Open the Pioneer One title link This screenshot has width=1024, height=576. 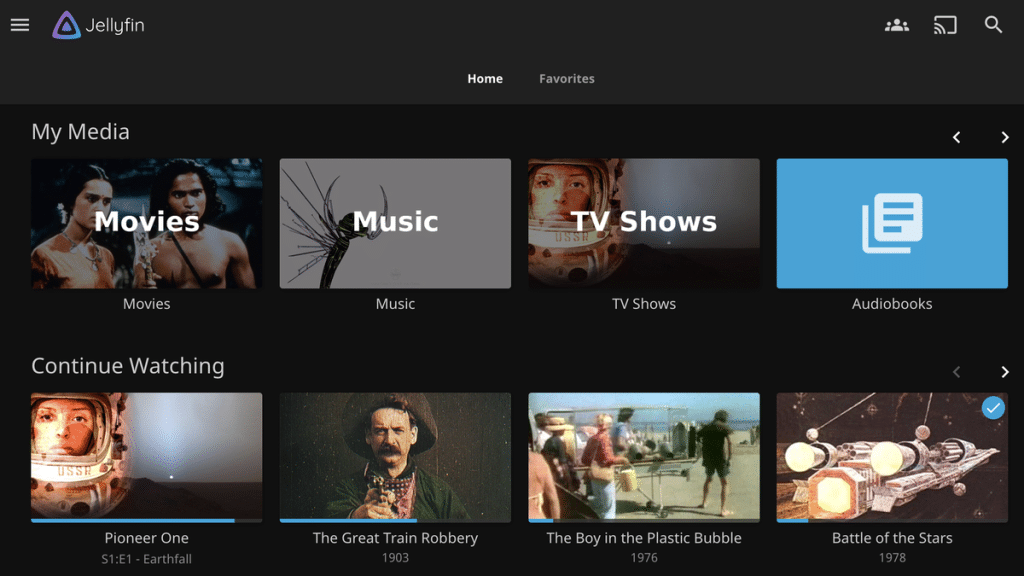coord(146,537)
